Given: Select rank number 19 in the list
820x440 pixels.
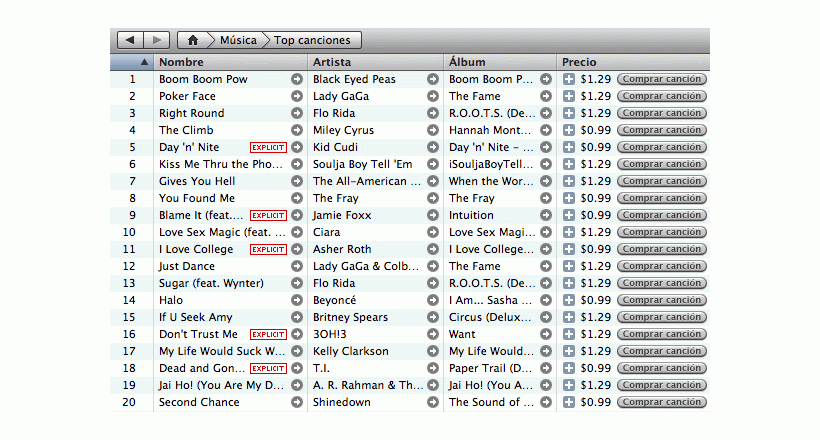Looking at the screenshot, I should tap(129, 385).
